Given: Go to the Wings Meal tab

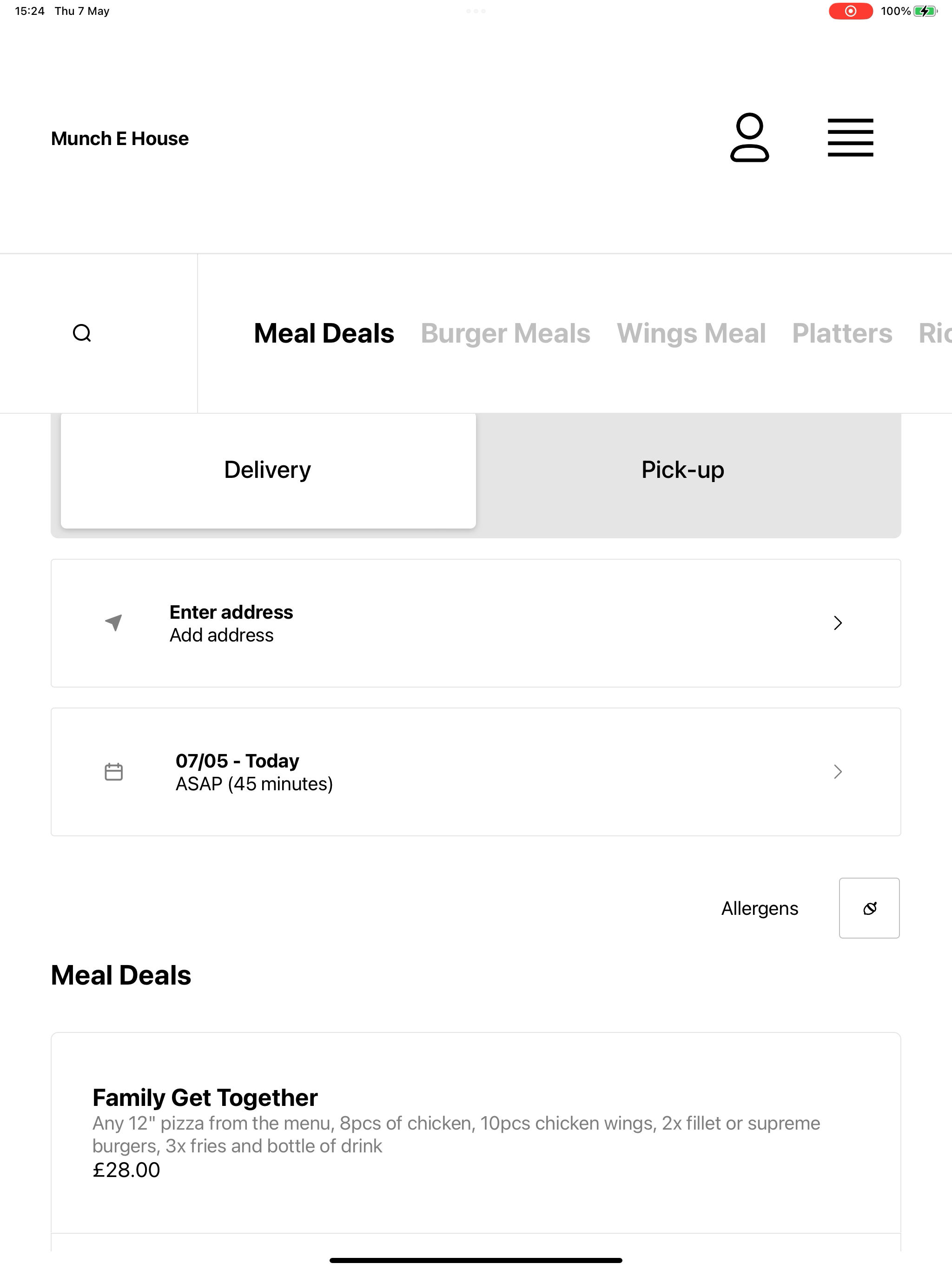Looking at the screenshot, I should coord(691,334).
